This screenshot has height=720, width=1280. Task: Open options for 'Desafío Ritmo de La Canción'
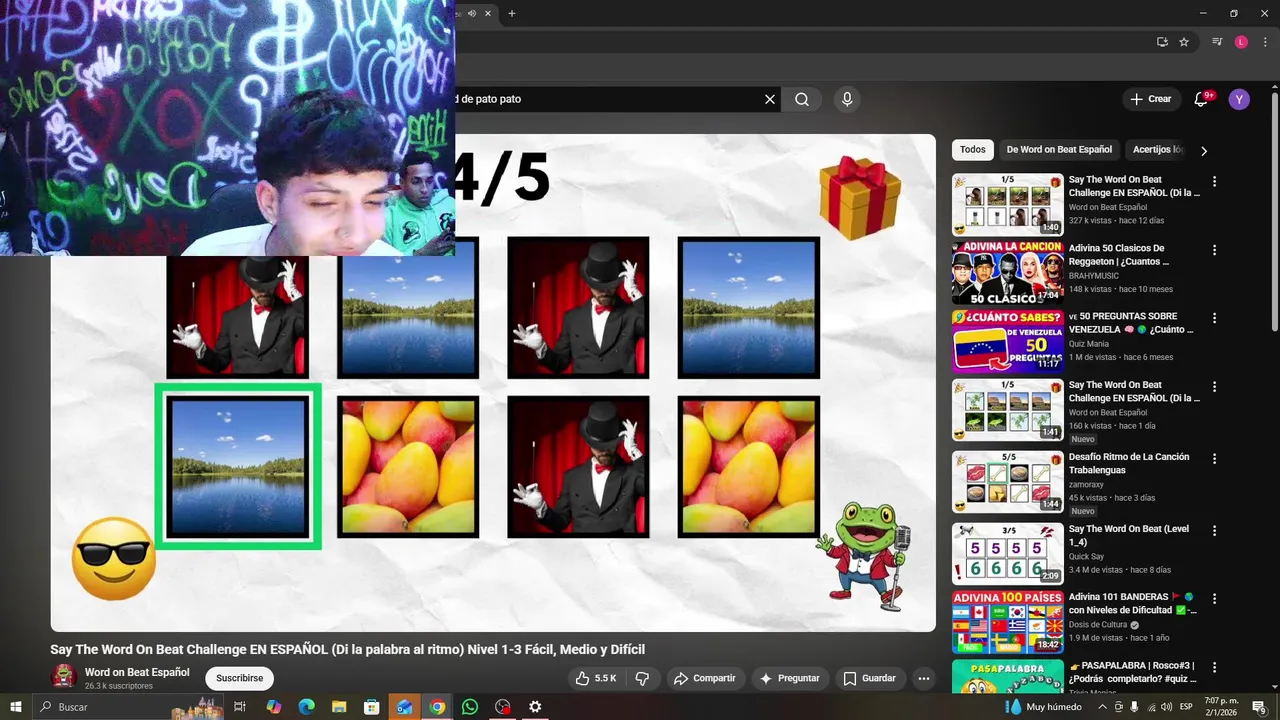click(1215, 459)
